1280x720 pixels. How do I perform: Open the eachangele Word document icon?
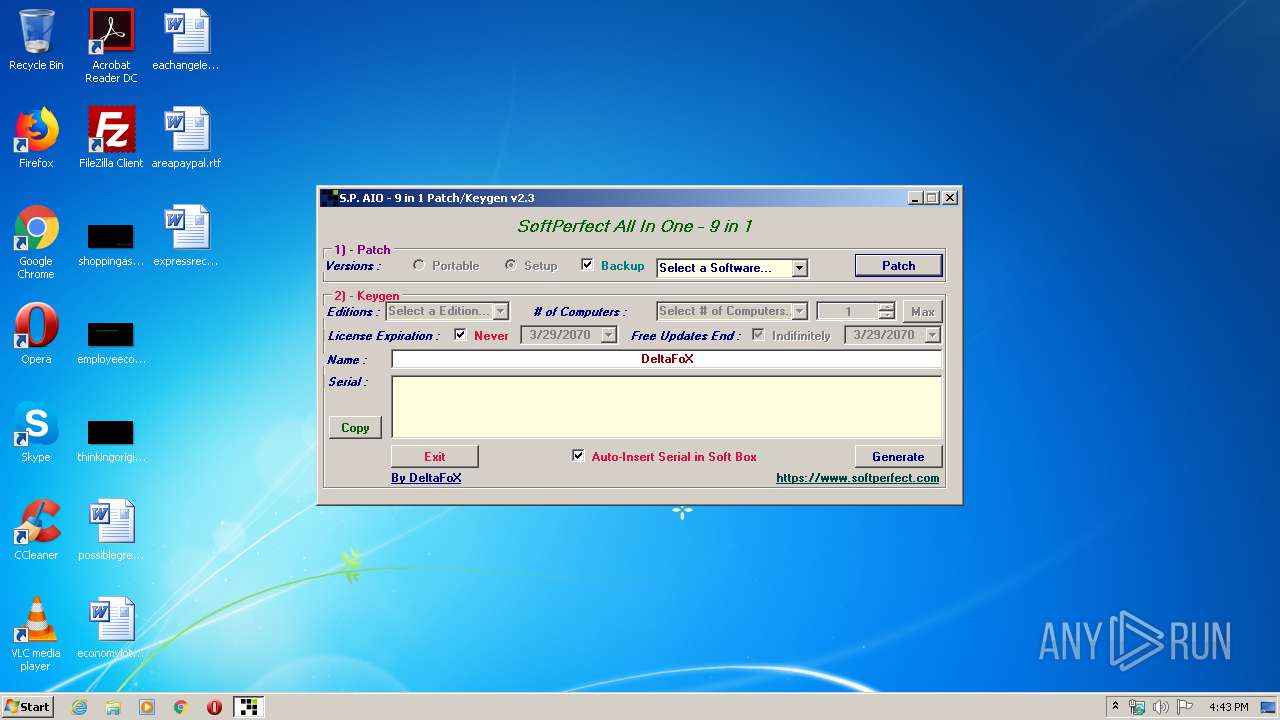point(186,40)
